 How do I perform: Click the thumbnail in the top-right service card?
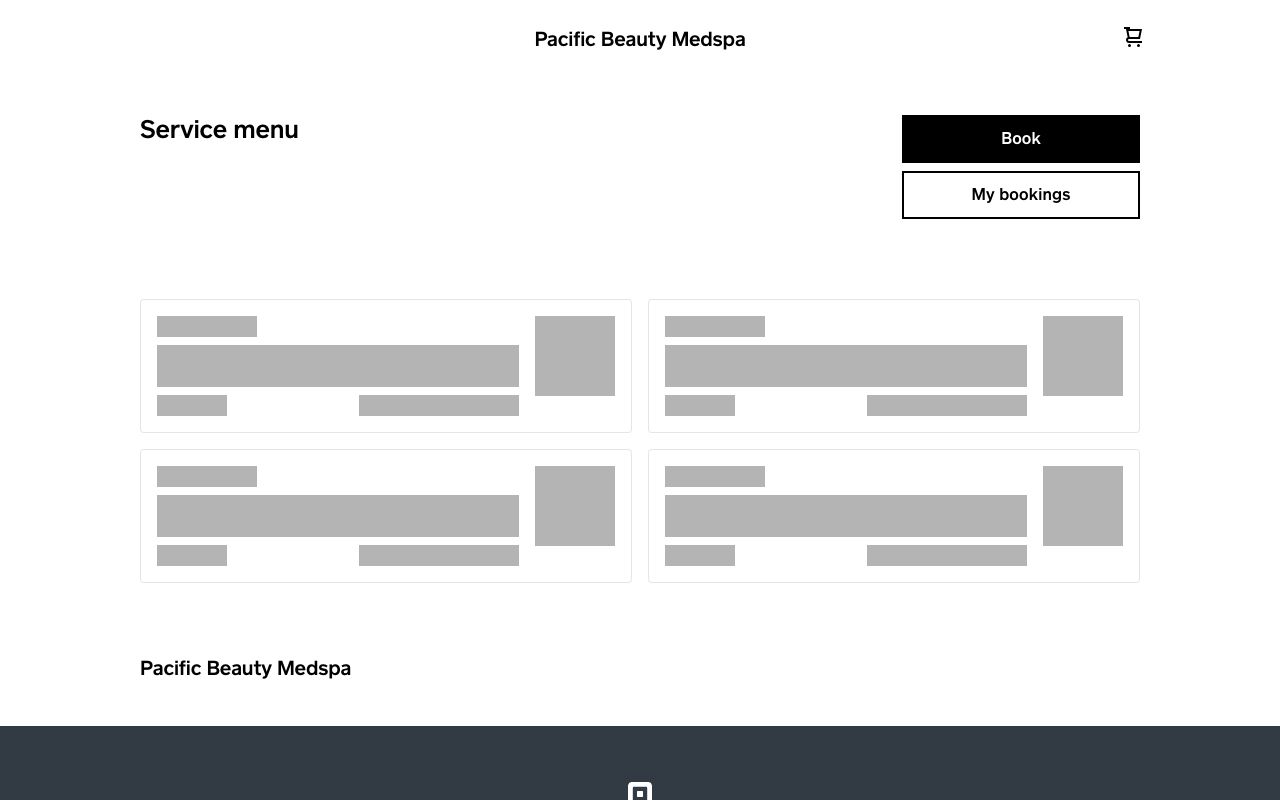tap(1083, 356)
